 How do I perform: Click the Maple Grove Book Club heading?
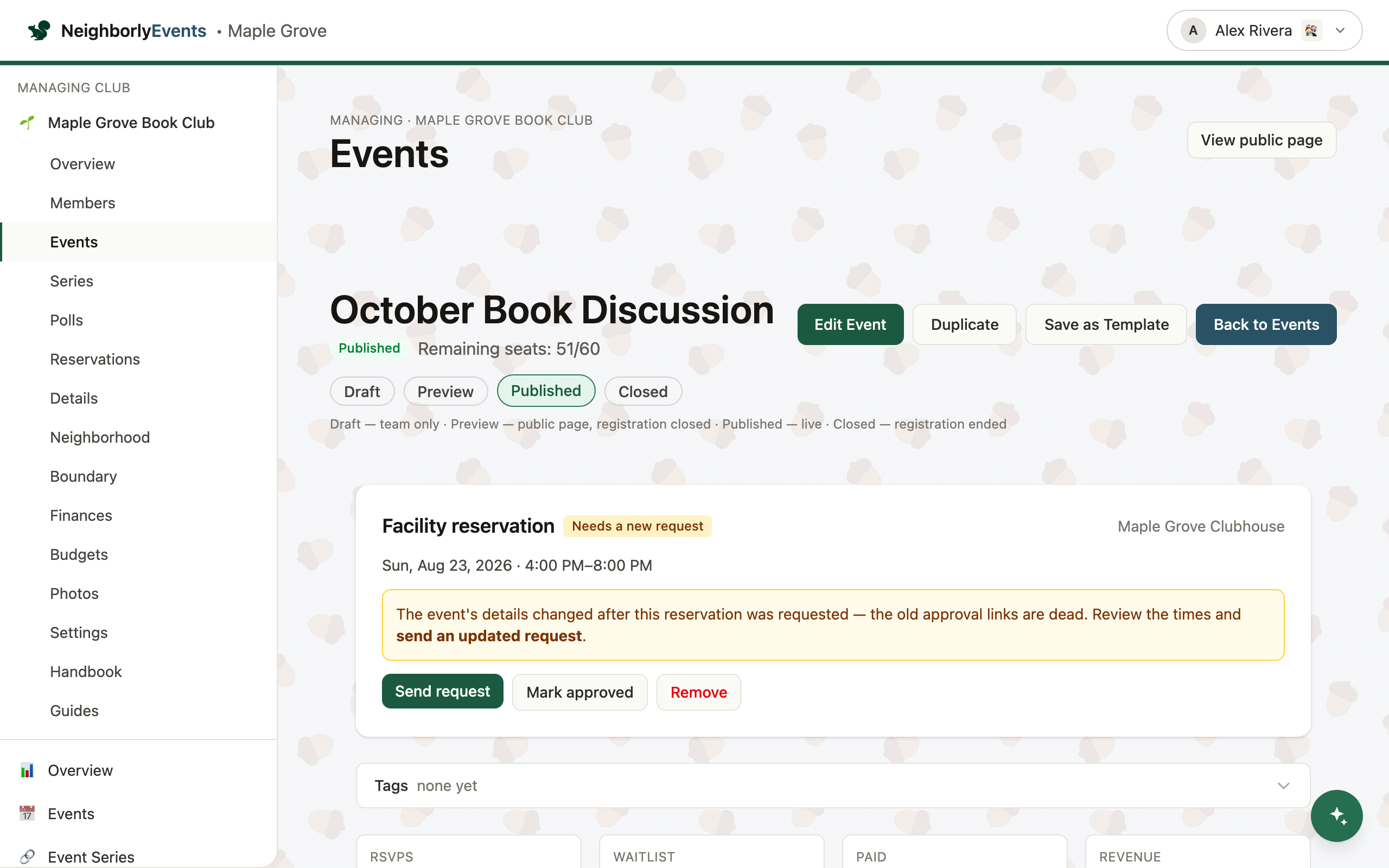click(131, 122)
